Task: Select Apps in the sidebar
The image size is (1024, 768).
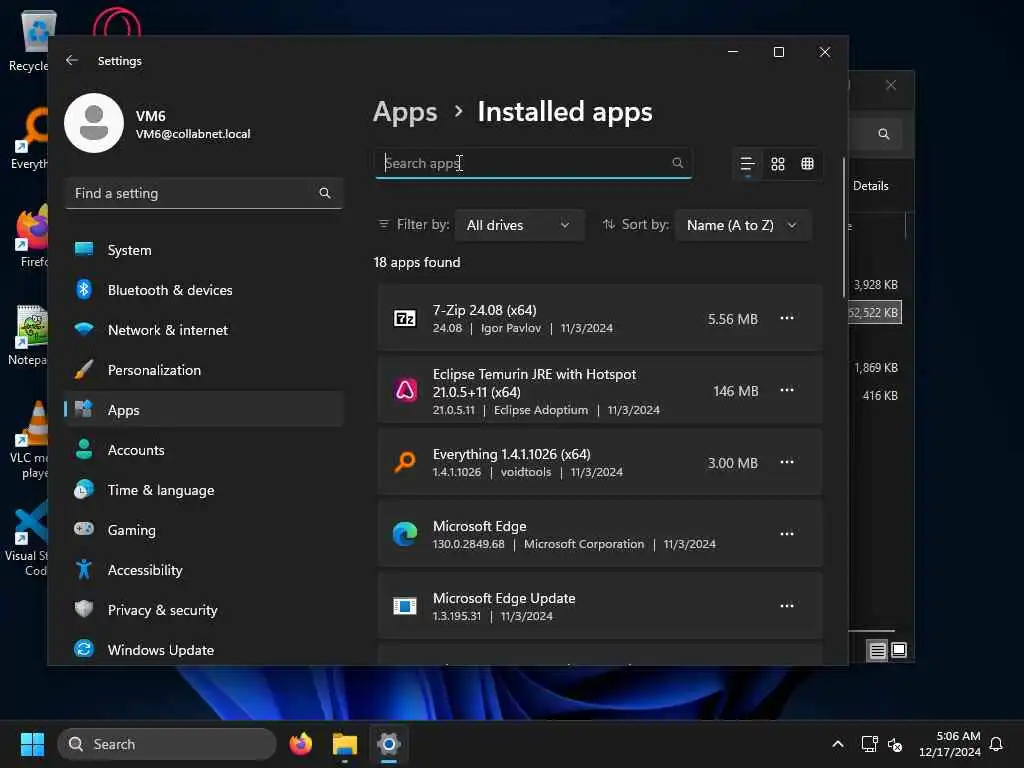Action: pos(204,409)
